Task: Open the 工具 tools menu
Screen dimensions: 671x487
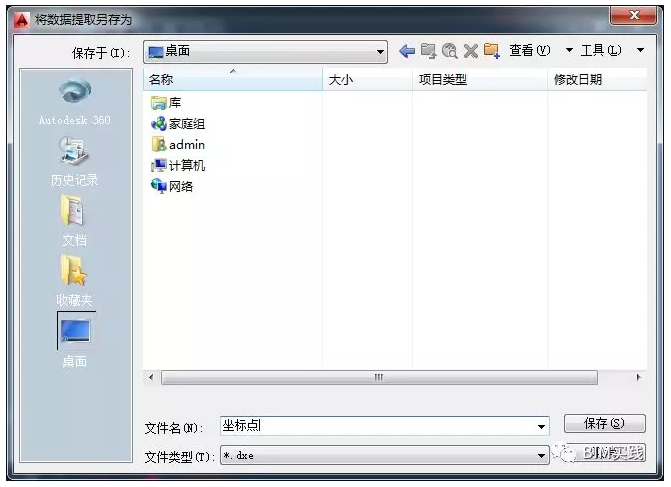Action: [601, 50]
